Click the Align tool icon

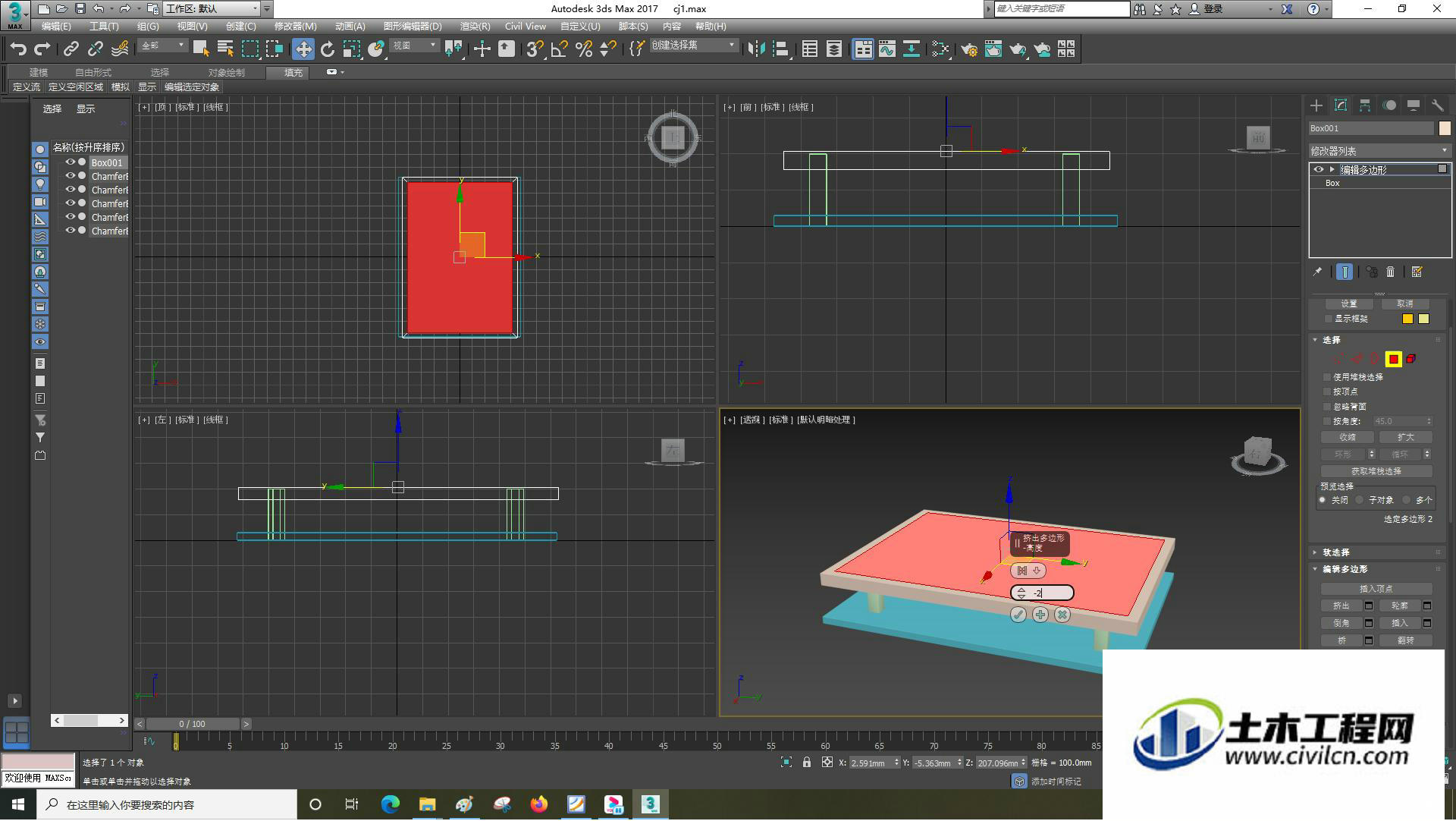click(x=780, y=49)
